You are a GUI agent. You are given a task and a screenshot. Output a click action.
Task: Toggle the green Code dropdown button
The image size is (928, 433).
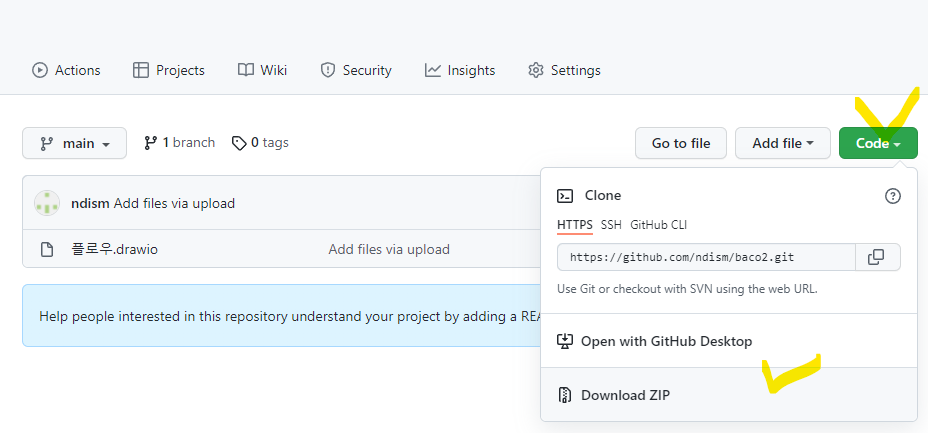tap(878, 143)
